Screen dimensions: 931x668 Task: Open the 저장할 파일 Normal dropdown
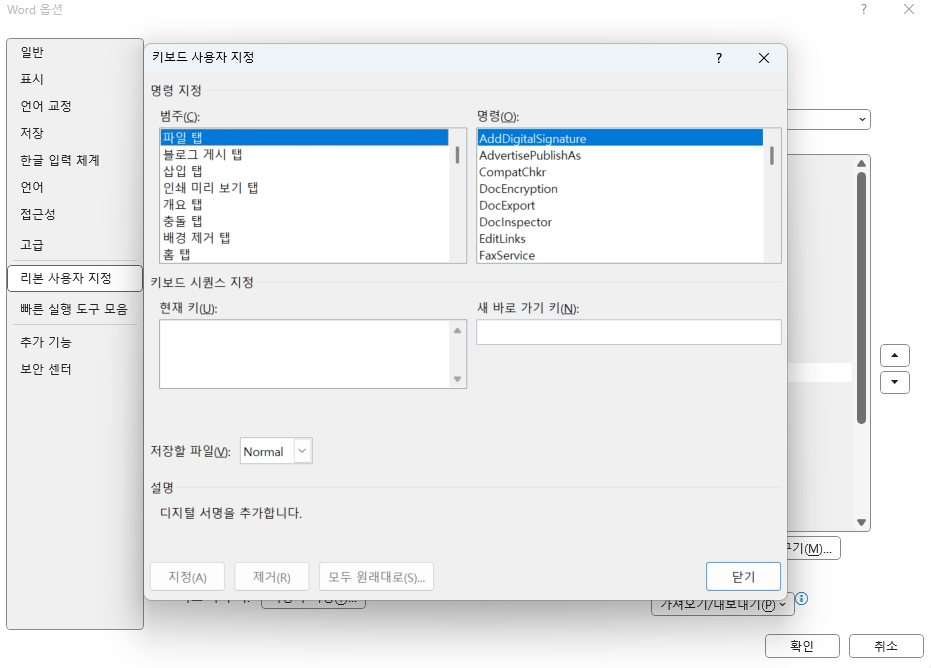[x=301, y=450]
